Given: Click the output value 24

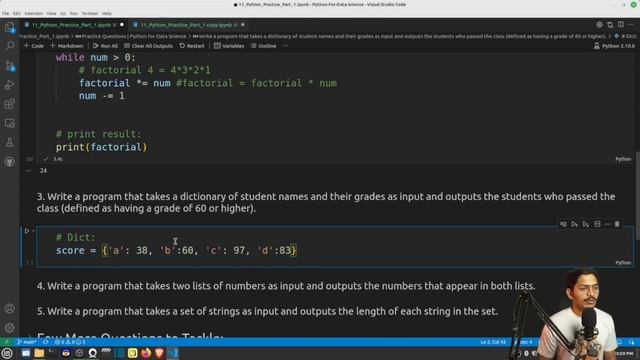Looking at the screenshot, I should 43,171.
